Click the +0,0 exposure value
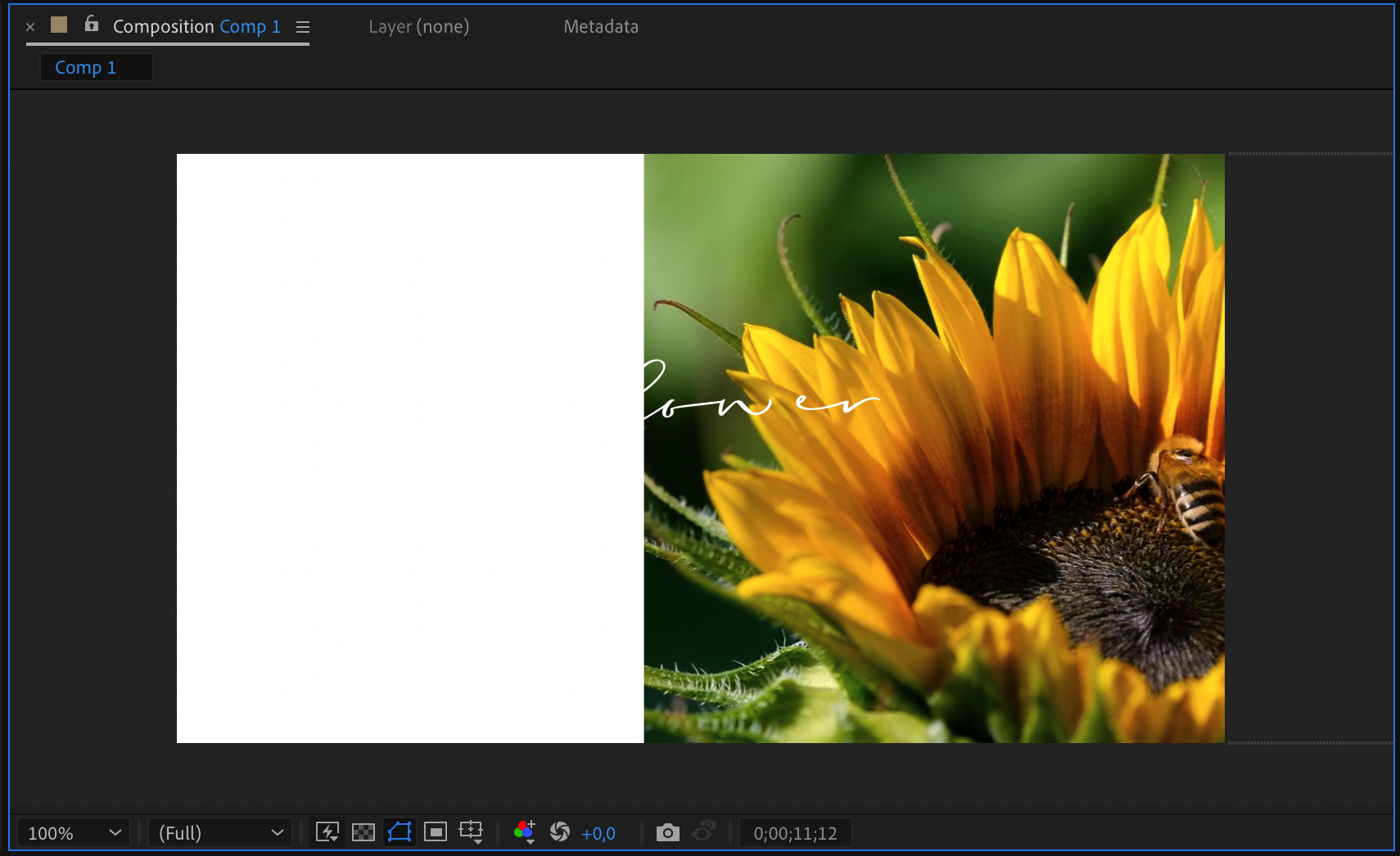Screen dimensions: 1400x856 pyautogui.click(x=598, y=833)
